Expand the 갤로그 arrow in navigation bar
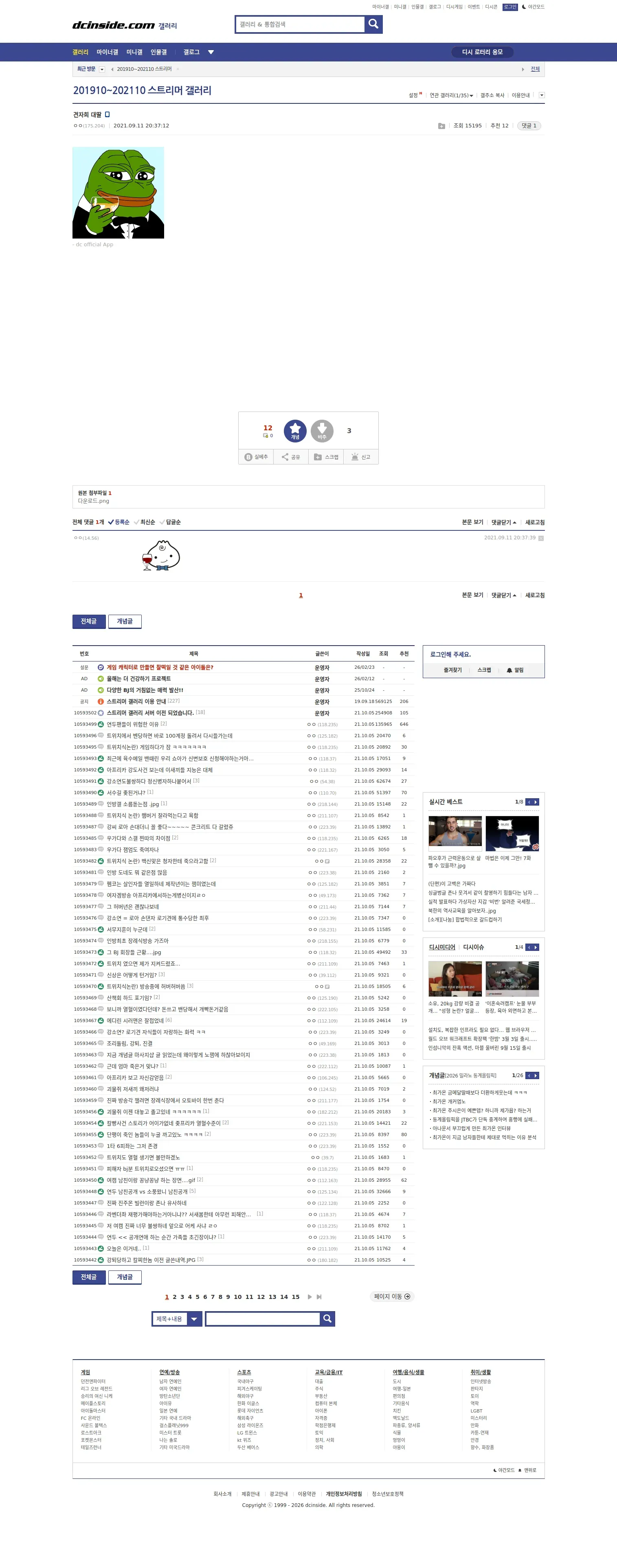This screenshot has height=1568, width=617. click(x=211, y=53)
